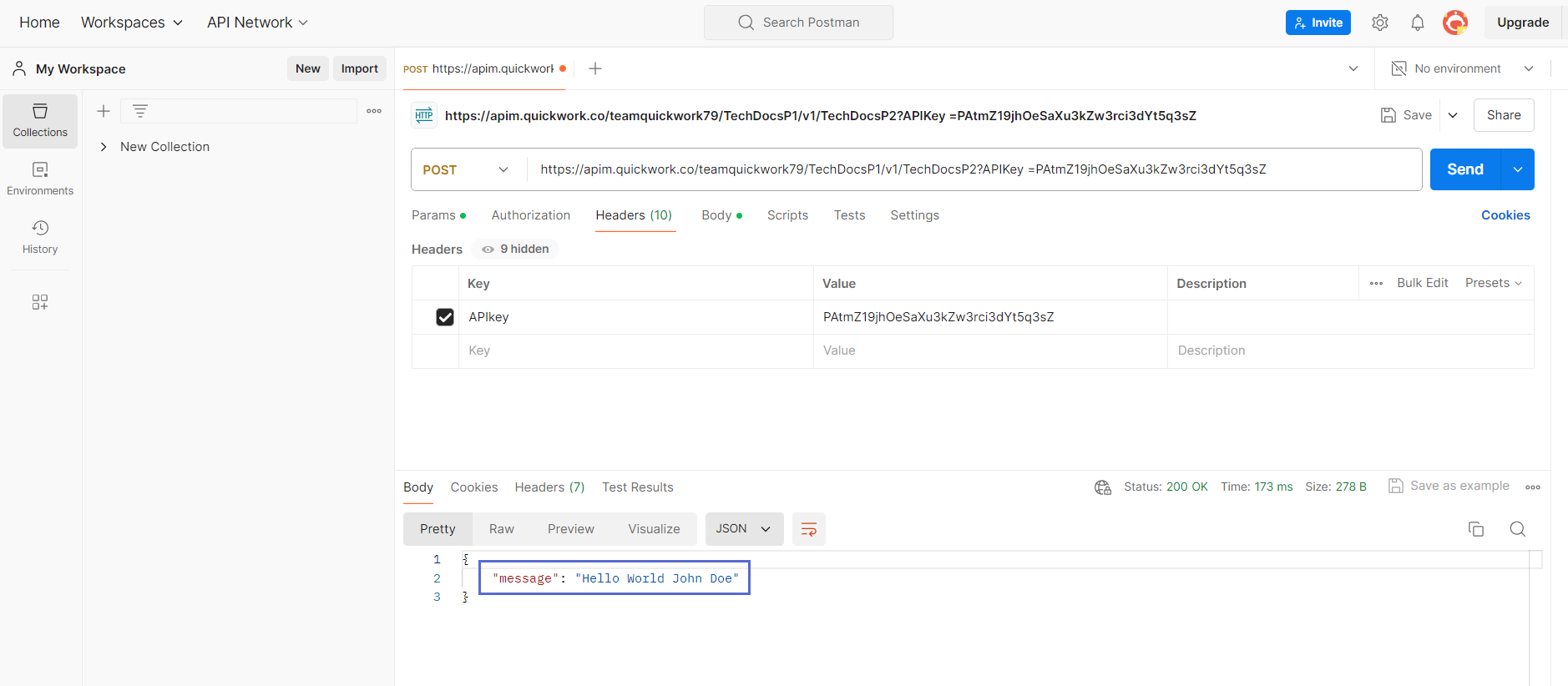
Task: Select the Preview response view
Action: pyautogui.click(x=571, y=529)
